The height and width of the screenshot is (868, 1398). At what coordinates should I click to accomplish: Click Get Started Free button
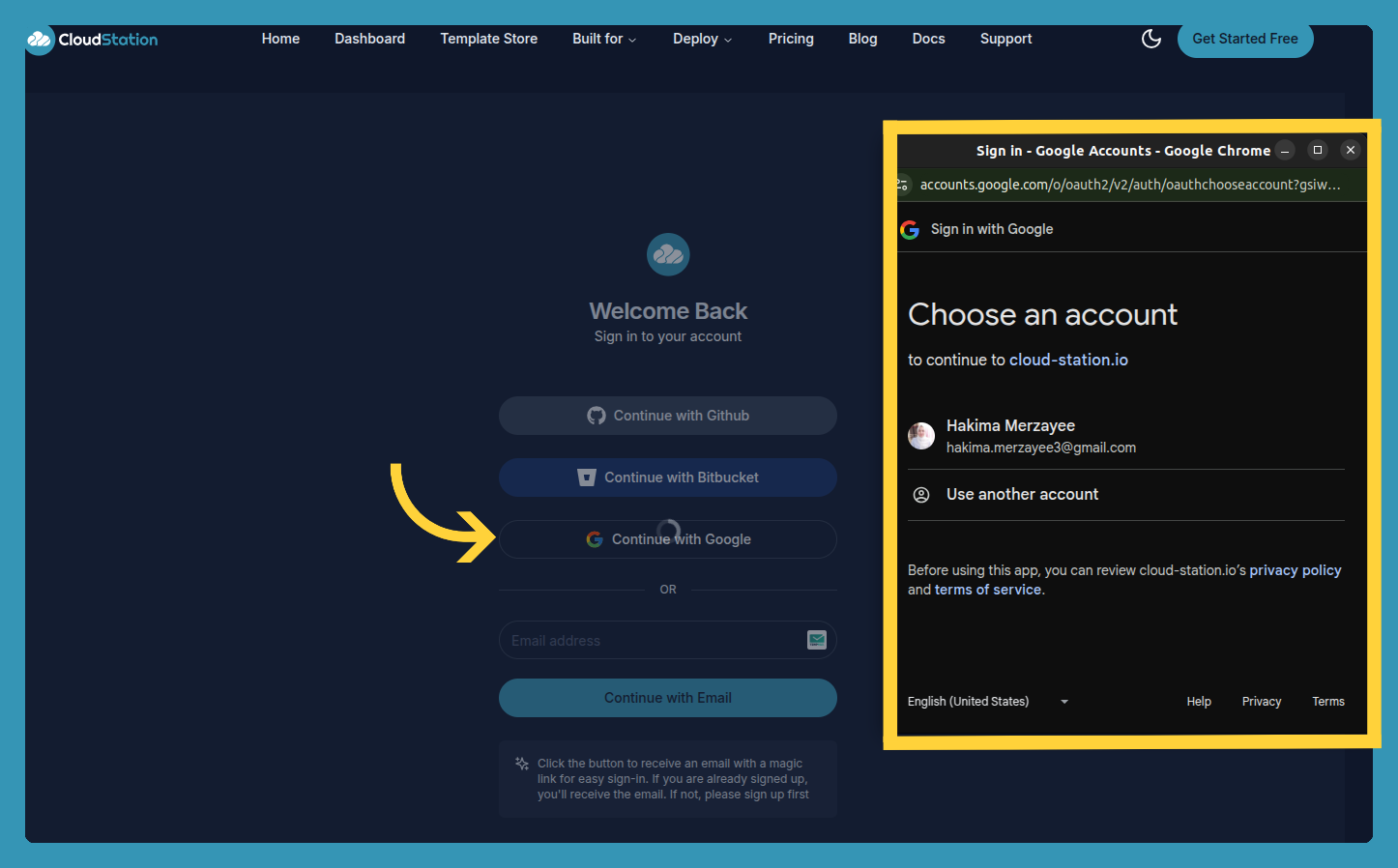(x=1245, y=39)
